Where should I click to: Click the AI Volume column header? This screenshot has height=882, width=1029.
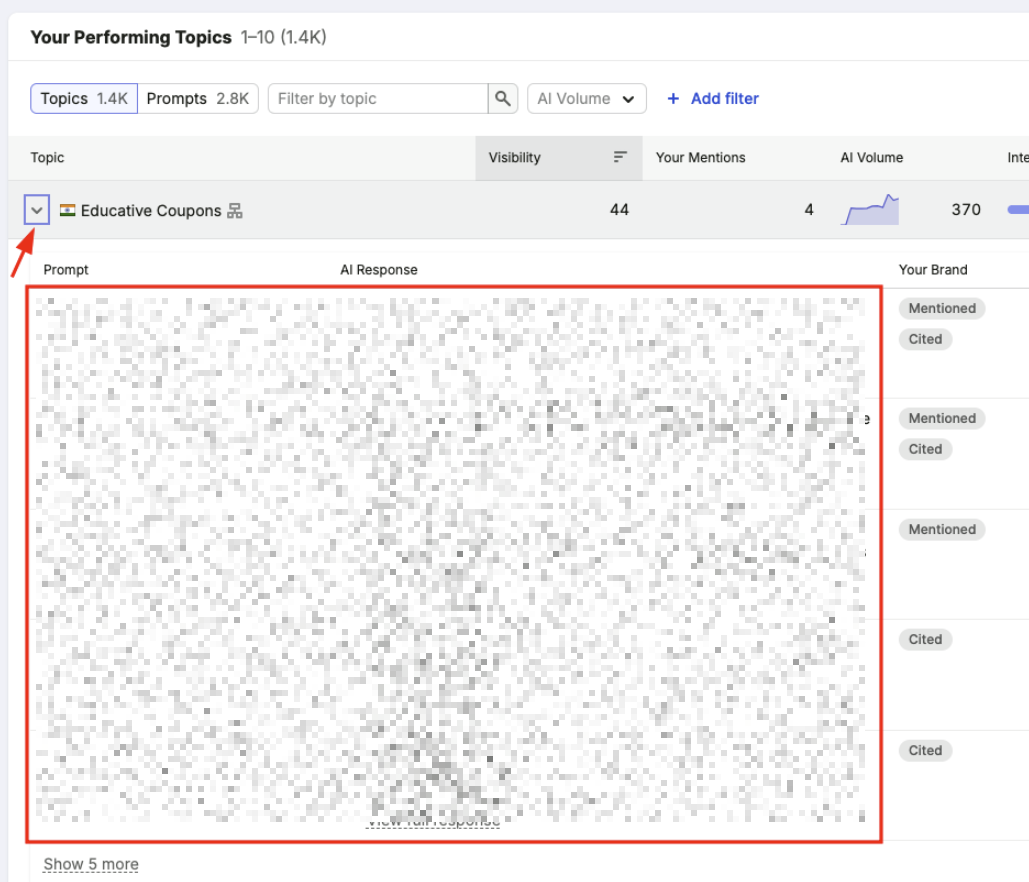[x=872, y=158]
